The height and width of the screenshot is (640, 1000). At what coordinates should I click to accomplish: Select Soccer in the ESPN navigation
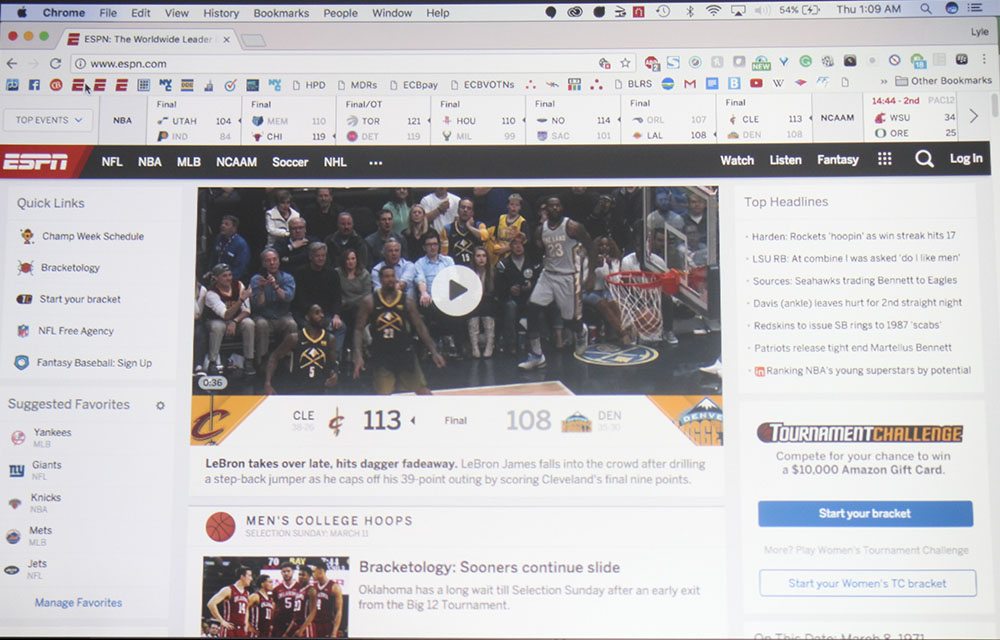click(x=290, y=162)
